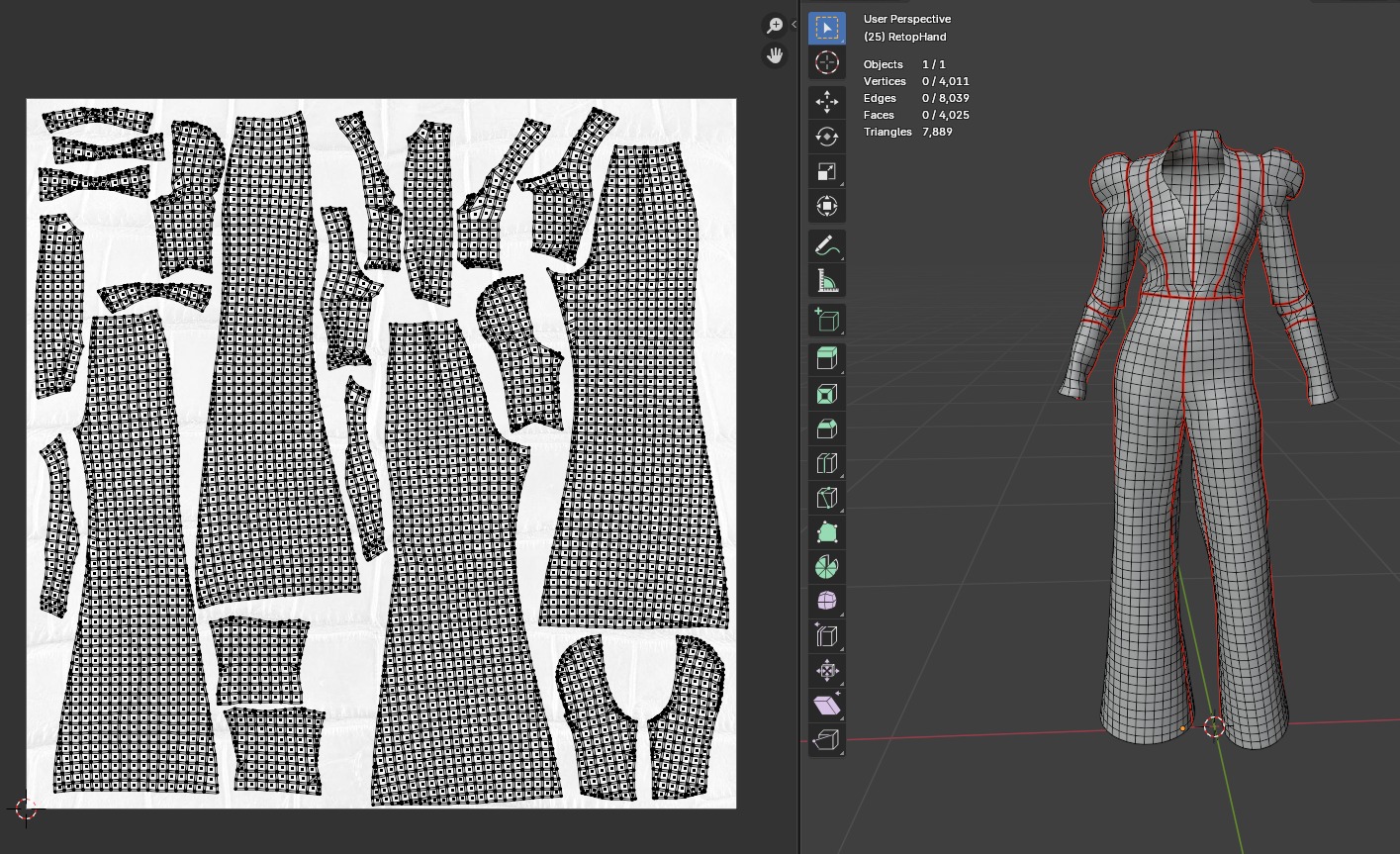Click the UV editor pan hand button
The height and width of the screenshot is (854, 1400).
[x=775, y=55]
